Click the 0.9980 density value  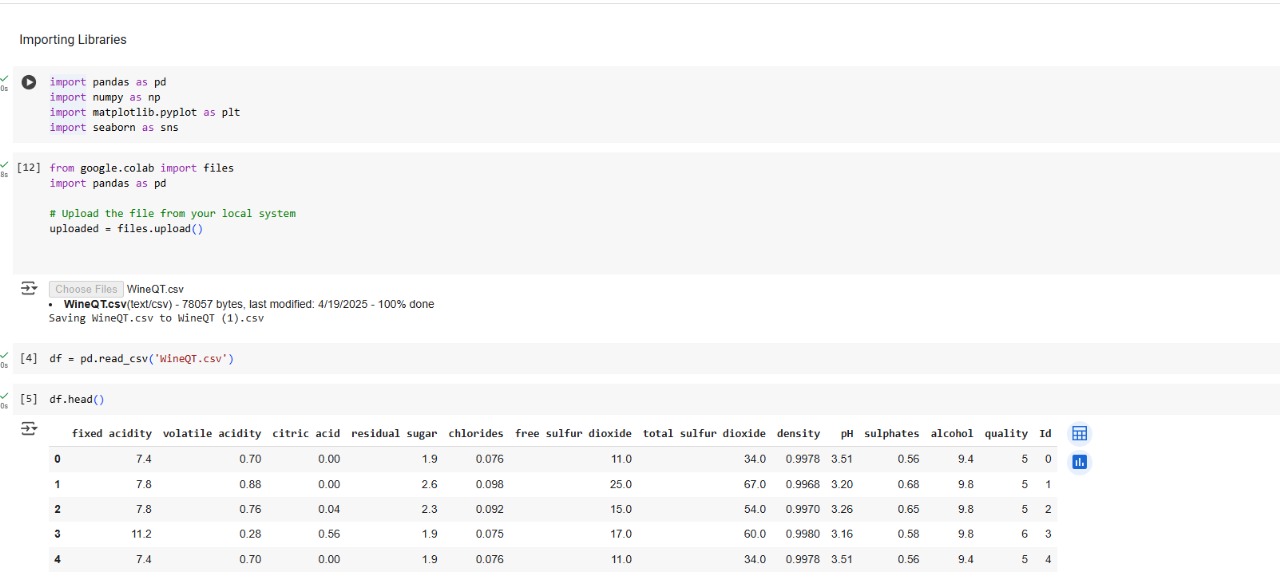(802, 534)
